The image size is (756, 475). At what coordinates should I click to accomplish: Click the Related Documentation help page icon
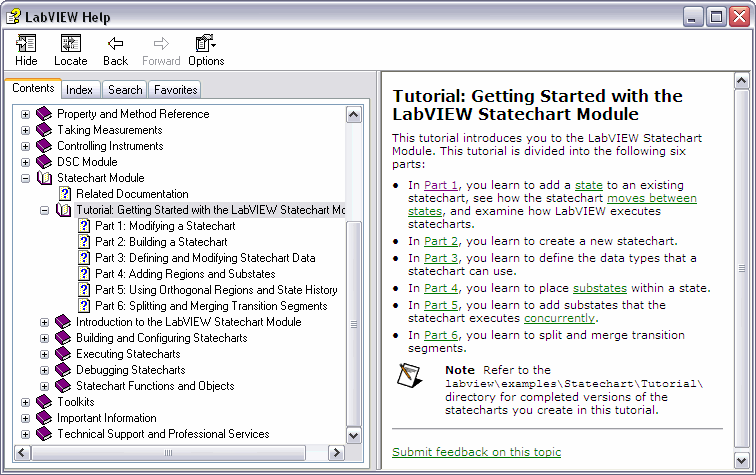tap(65, 194)
